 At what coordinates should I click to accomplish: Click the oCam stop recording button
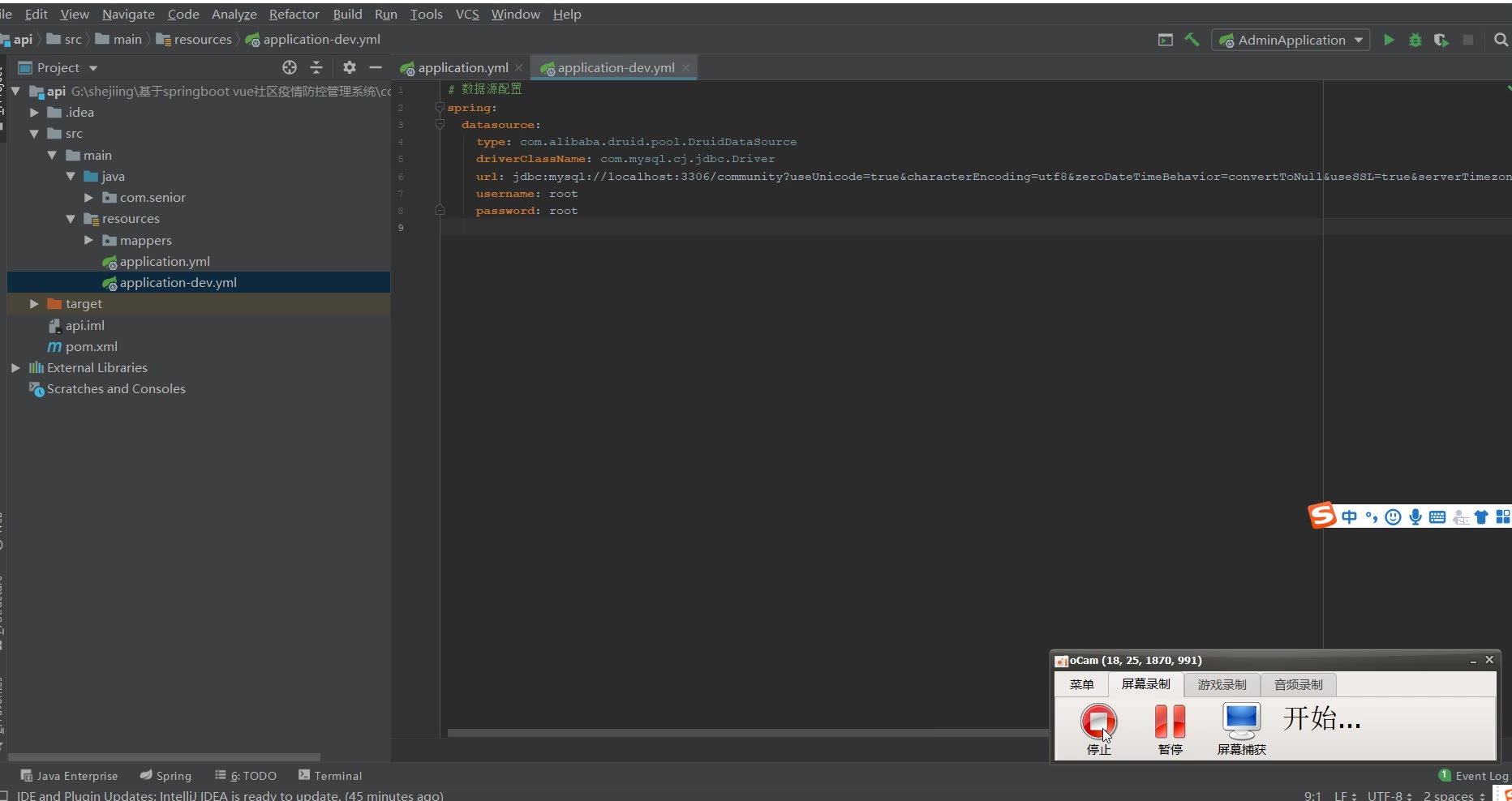pos(1098,721)
